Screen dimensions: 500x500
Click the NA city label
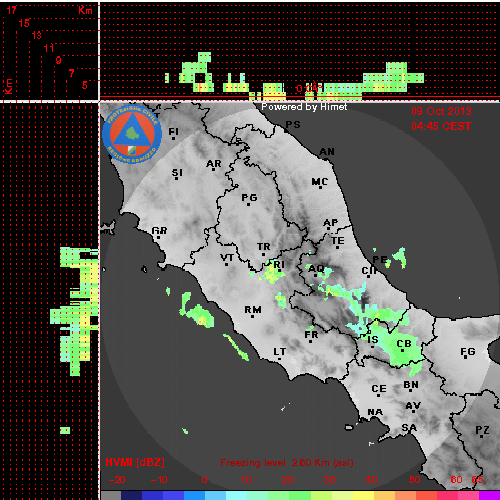(375, 412)
